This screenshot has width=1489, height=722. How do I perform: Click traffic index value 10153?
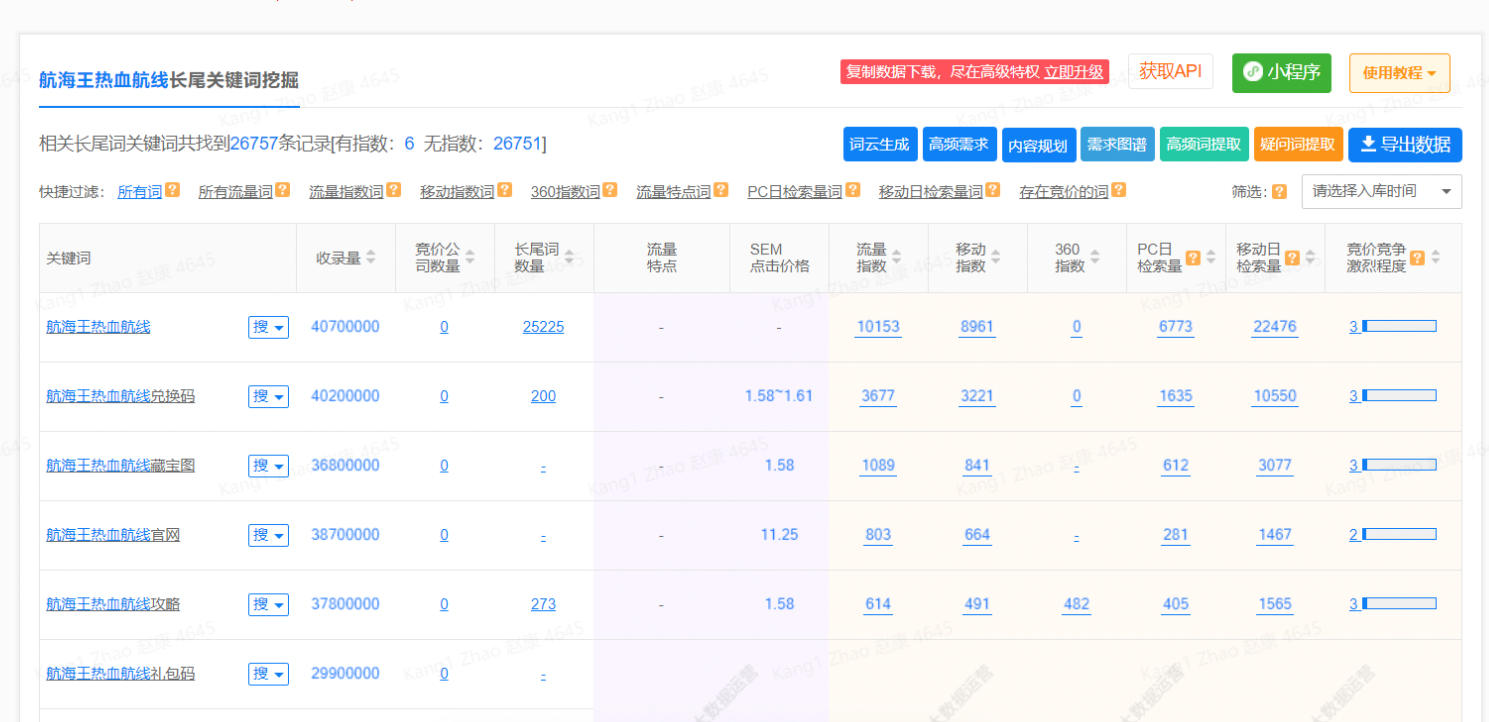pyautogui.click(x=878, y=327)
